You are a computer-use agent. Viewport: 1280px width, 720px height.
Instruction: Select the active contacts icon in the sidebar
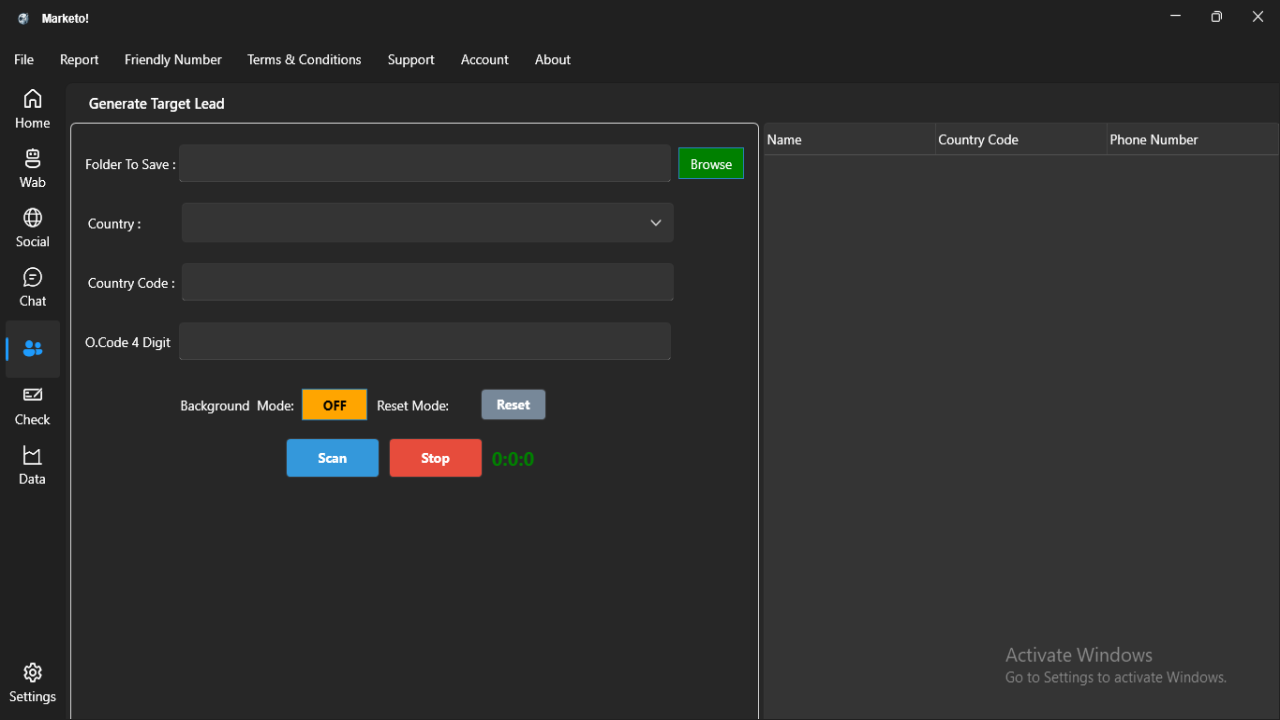tap(32, 349)
